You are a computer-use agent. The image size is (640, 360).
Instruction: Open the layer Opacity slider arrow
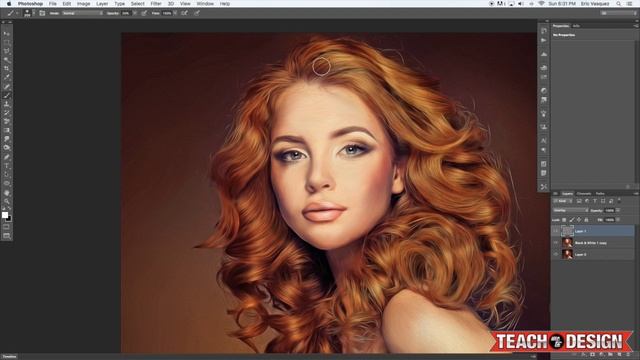pos(618,211)
